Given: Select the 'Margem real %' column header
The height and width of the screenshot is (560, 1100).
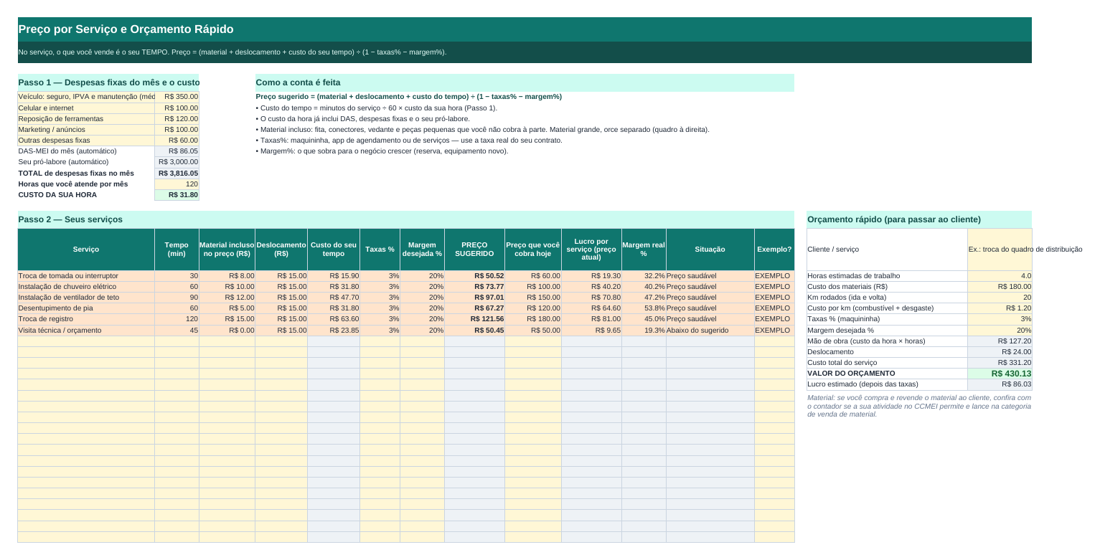Looking at the screenshot, I should pyautogui.click(x=643, y=249).
